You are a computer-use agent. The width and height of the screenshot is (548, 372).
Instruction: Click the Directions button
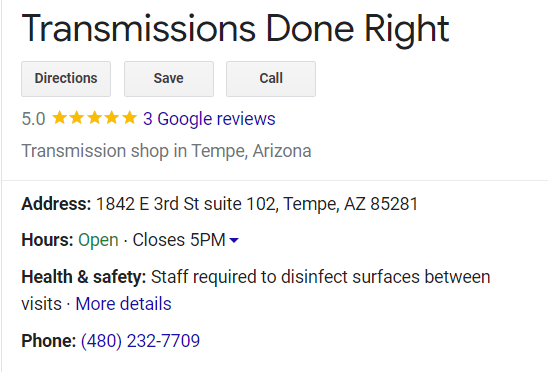tap(66, 79)
